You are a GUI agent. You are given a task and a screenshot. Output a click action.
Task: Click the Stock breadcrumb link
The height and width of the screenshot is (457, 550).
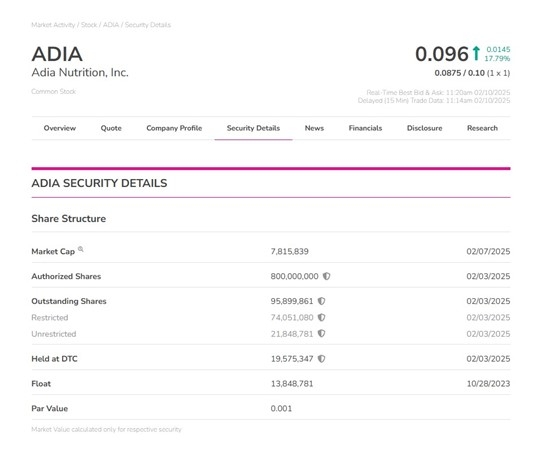tap(89, 25)
